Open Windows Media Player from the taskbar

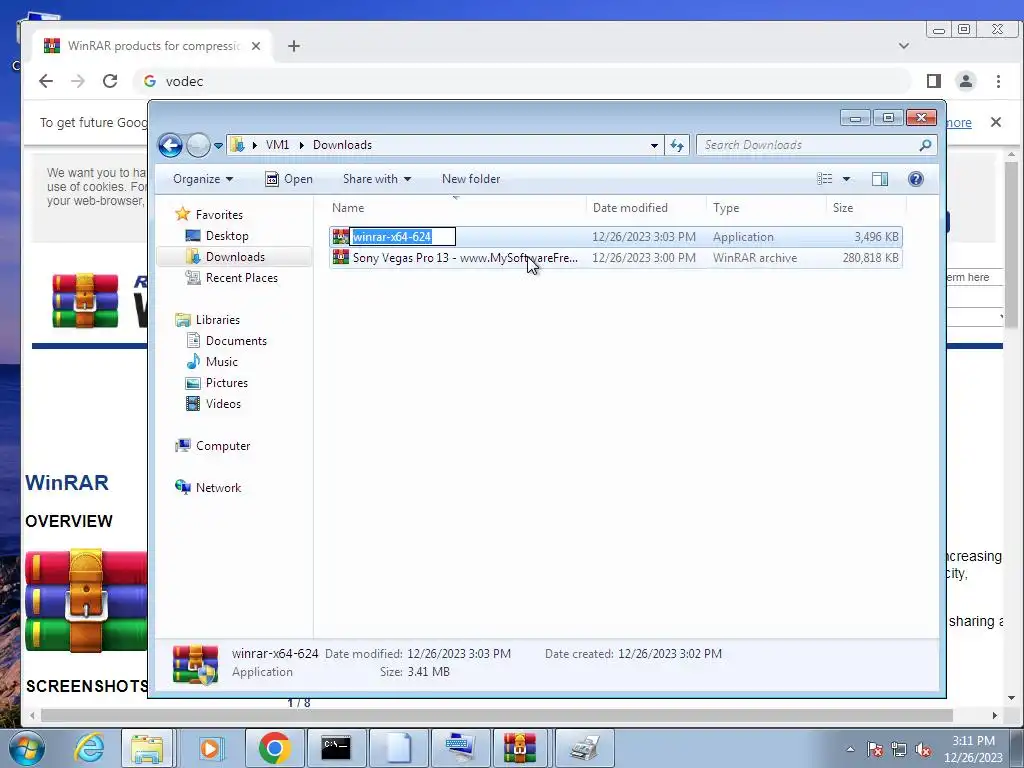210,748
